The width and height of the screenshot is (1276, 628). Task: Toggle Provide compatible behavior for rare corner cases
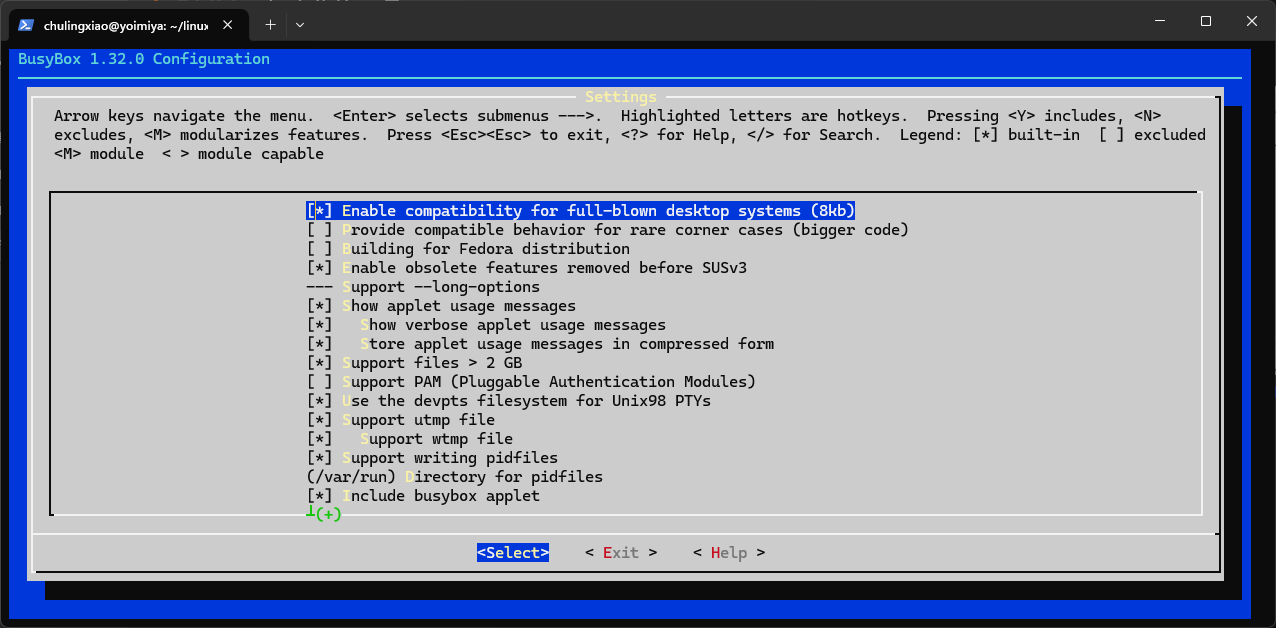click(x=608, y=230)
